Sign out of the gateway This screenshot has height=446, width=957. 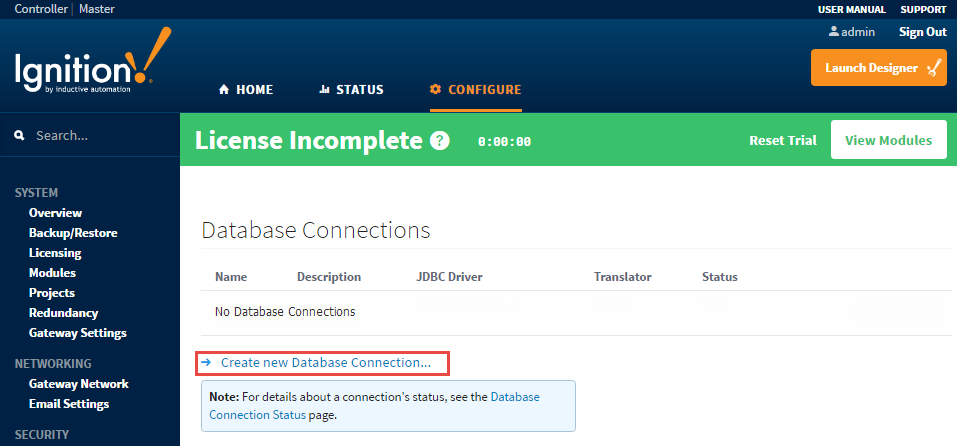[x=922, y=32]
